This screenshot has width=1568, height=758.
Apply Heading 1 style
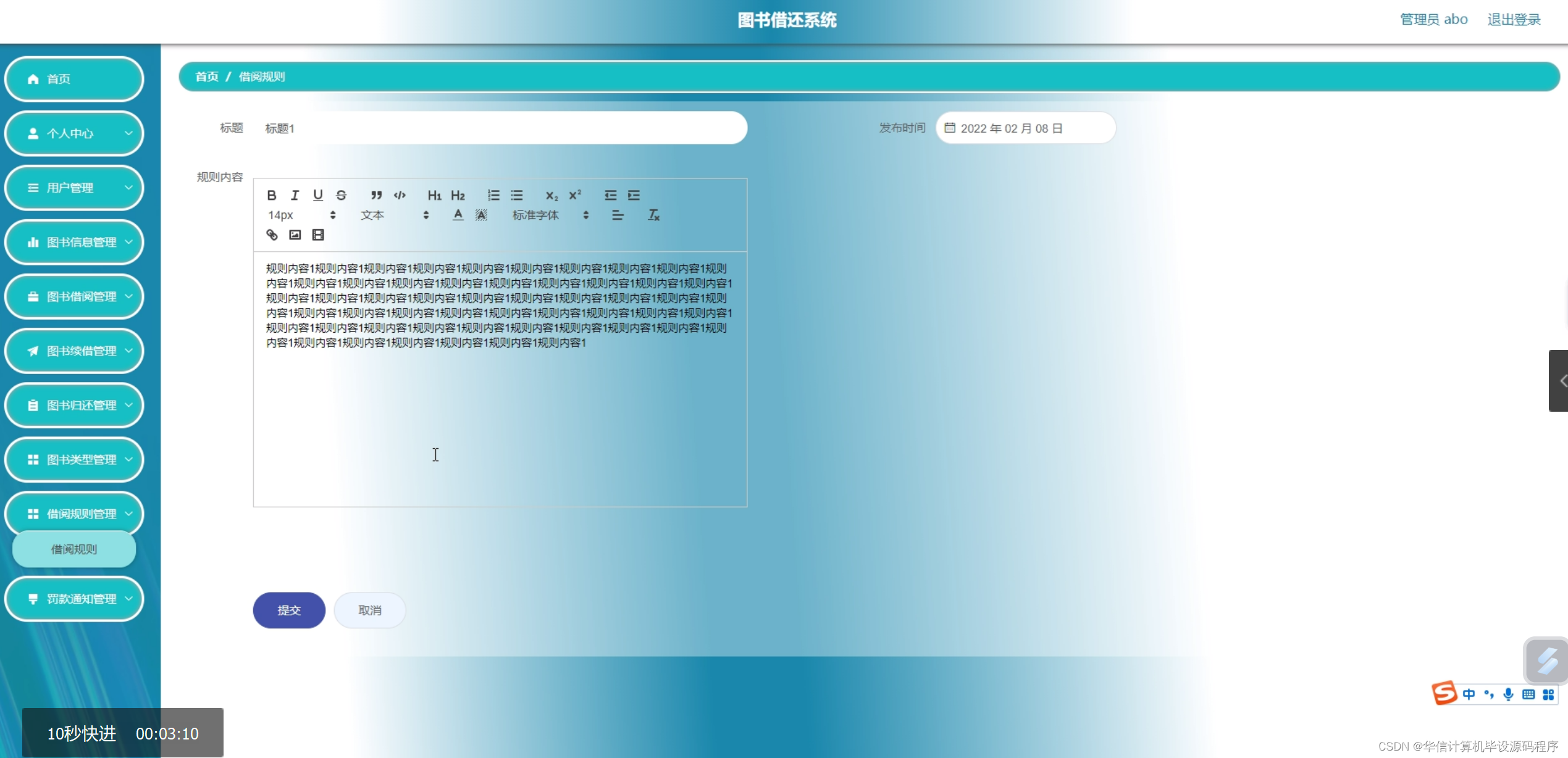(x=434, y=195)
